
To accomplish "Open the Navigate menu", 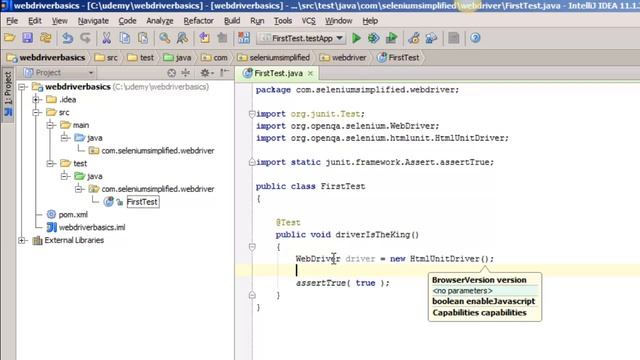I will point(93,21).
